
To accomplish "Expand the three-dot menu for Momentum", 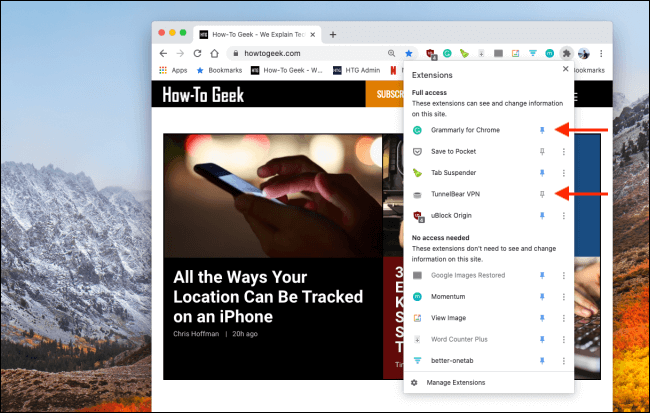I will (x=563, y=298).
